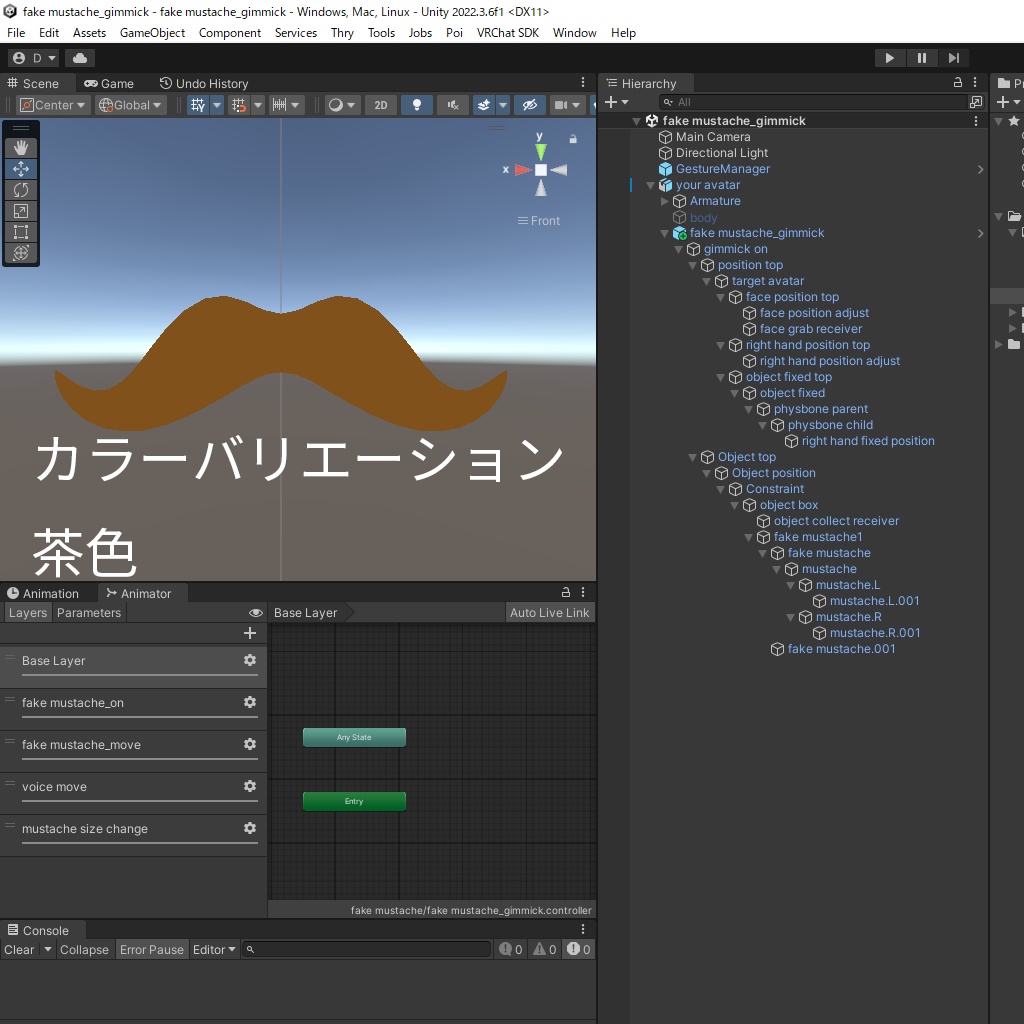Unmute scene audio
1024x1024 pixels.
tap(452, 104)
